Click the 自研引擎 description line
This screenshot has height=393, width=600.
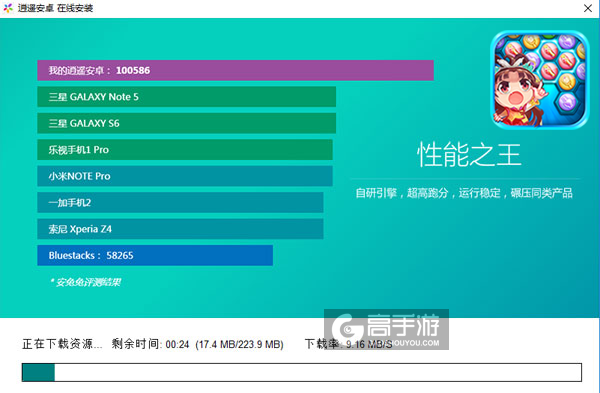pyautogui.click(x=464, y=193)
